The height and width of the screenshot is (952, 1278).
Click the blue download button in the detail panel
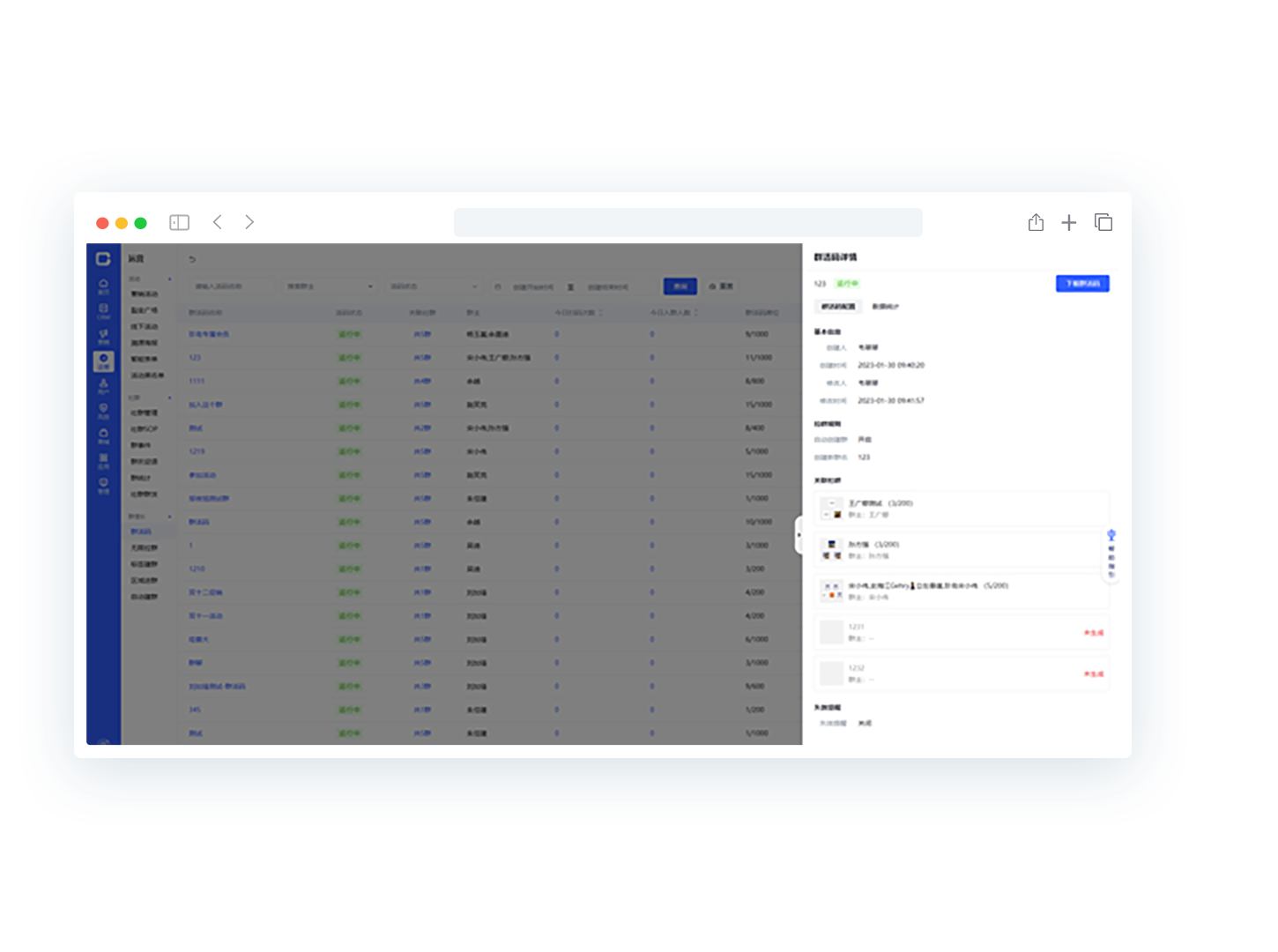1082,284
